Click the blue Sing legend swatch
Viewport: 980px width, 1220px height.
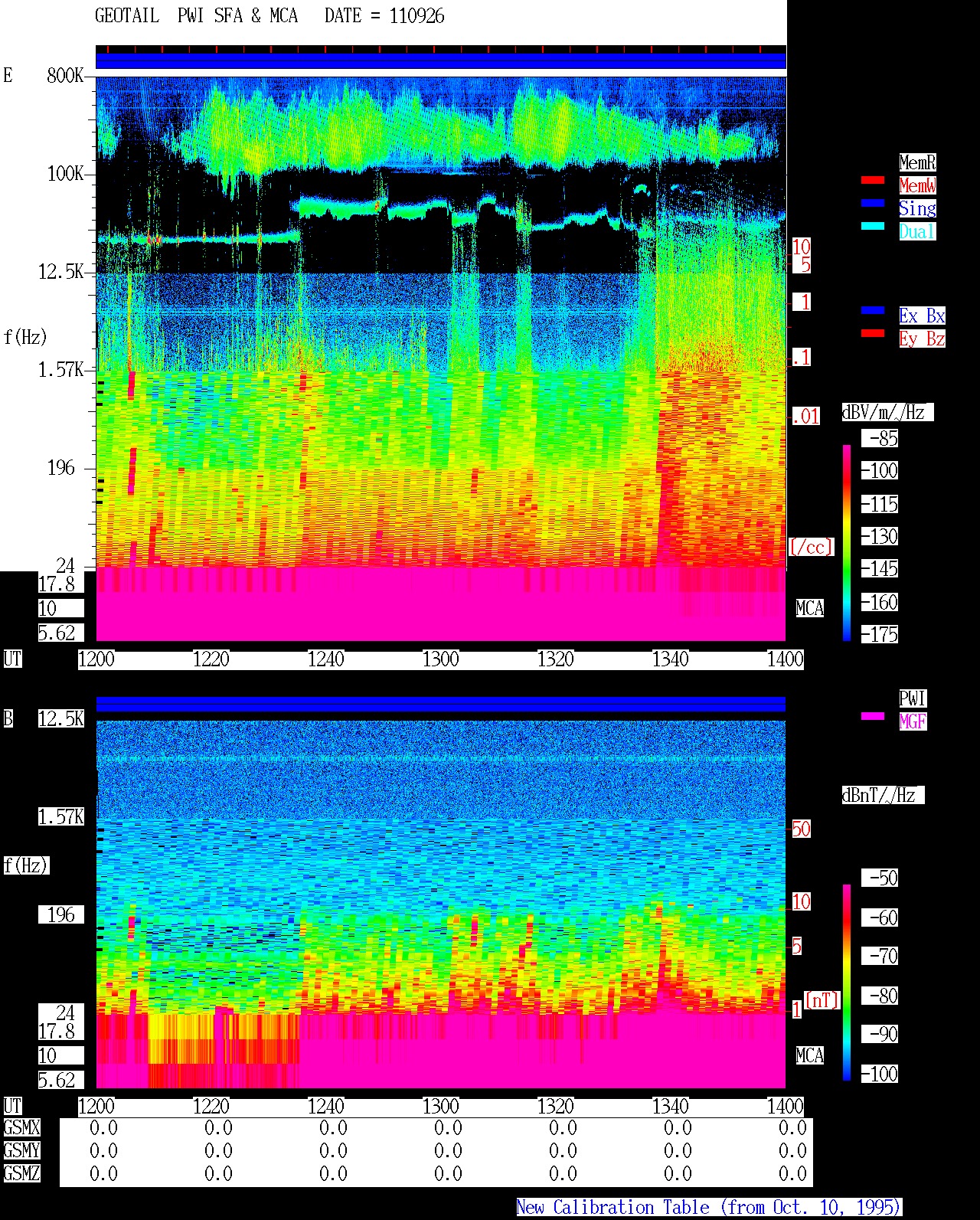[873, 203]
